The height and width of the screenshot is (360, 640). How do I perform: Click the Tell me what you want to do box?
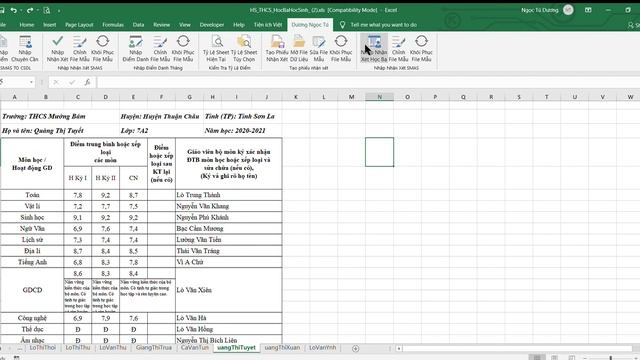pos(383,25)
